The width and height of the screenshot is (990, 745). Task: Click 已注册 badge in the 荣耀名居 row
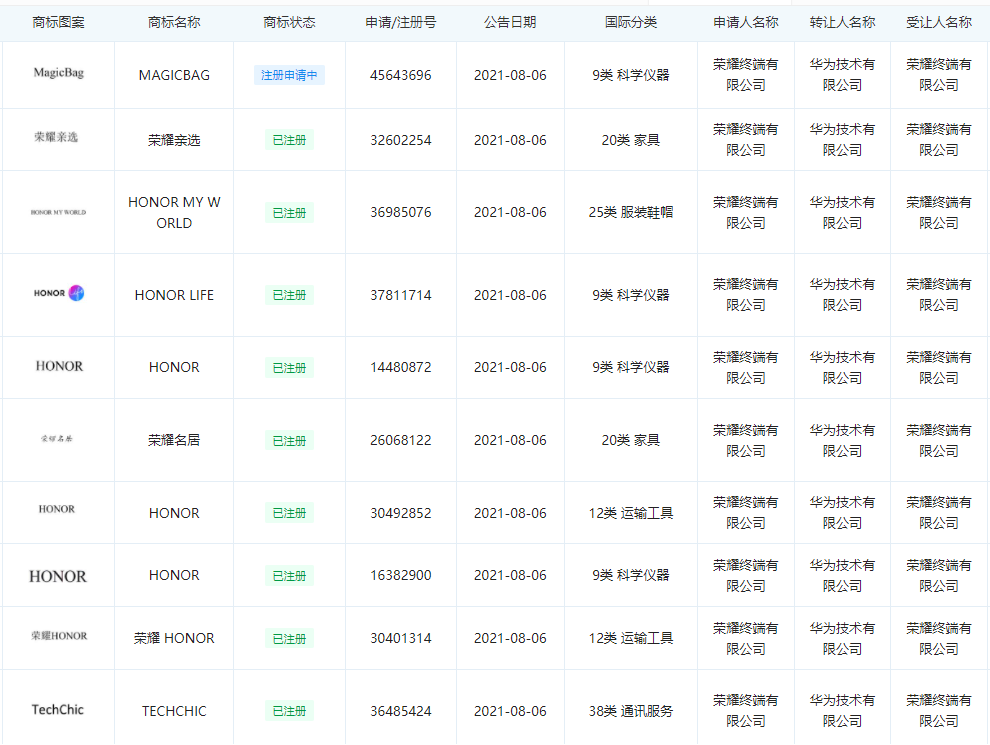(x=289, y=441)
